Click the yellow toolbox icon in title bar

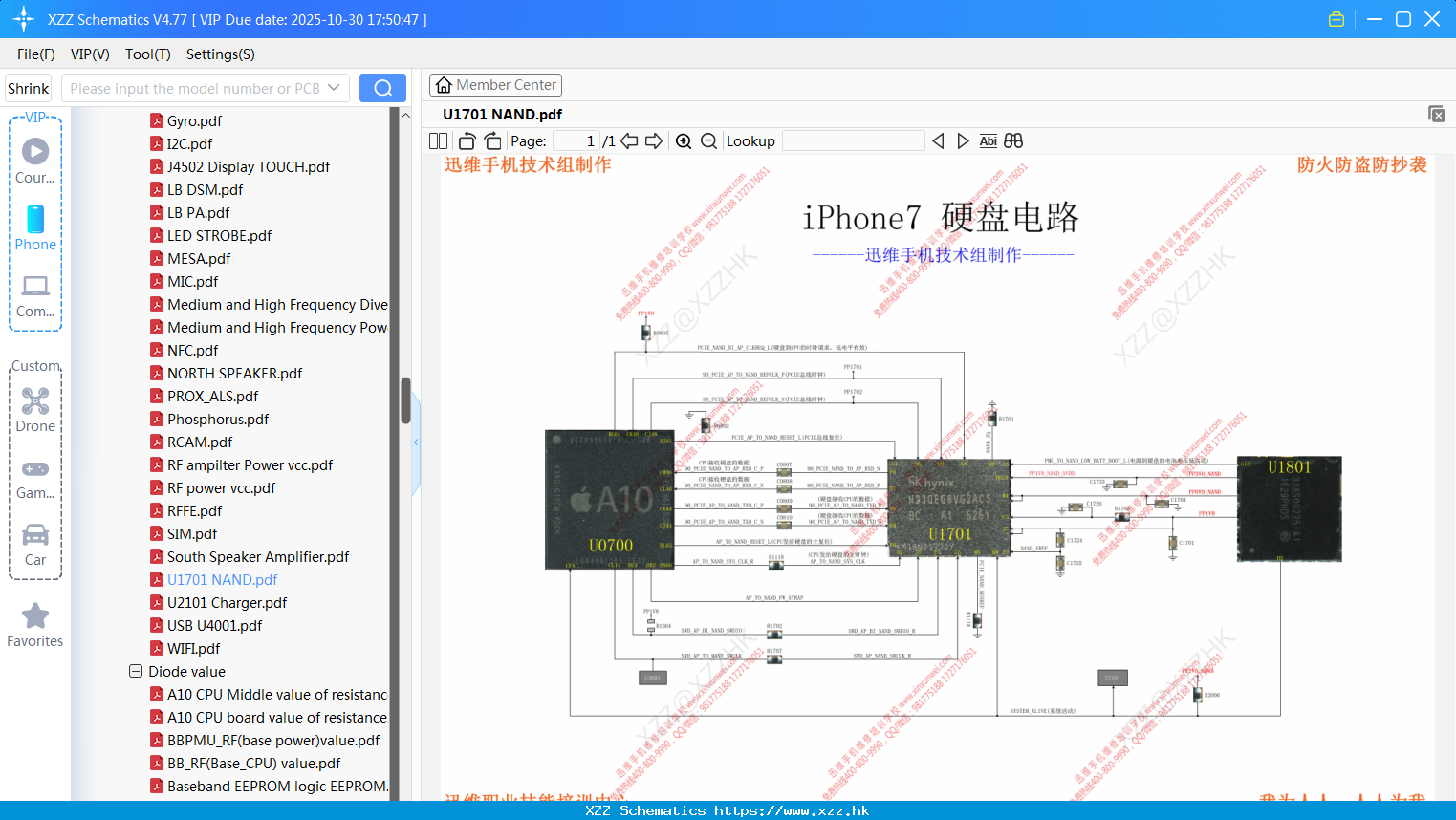(x=1336, y=19)
